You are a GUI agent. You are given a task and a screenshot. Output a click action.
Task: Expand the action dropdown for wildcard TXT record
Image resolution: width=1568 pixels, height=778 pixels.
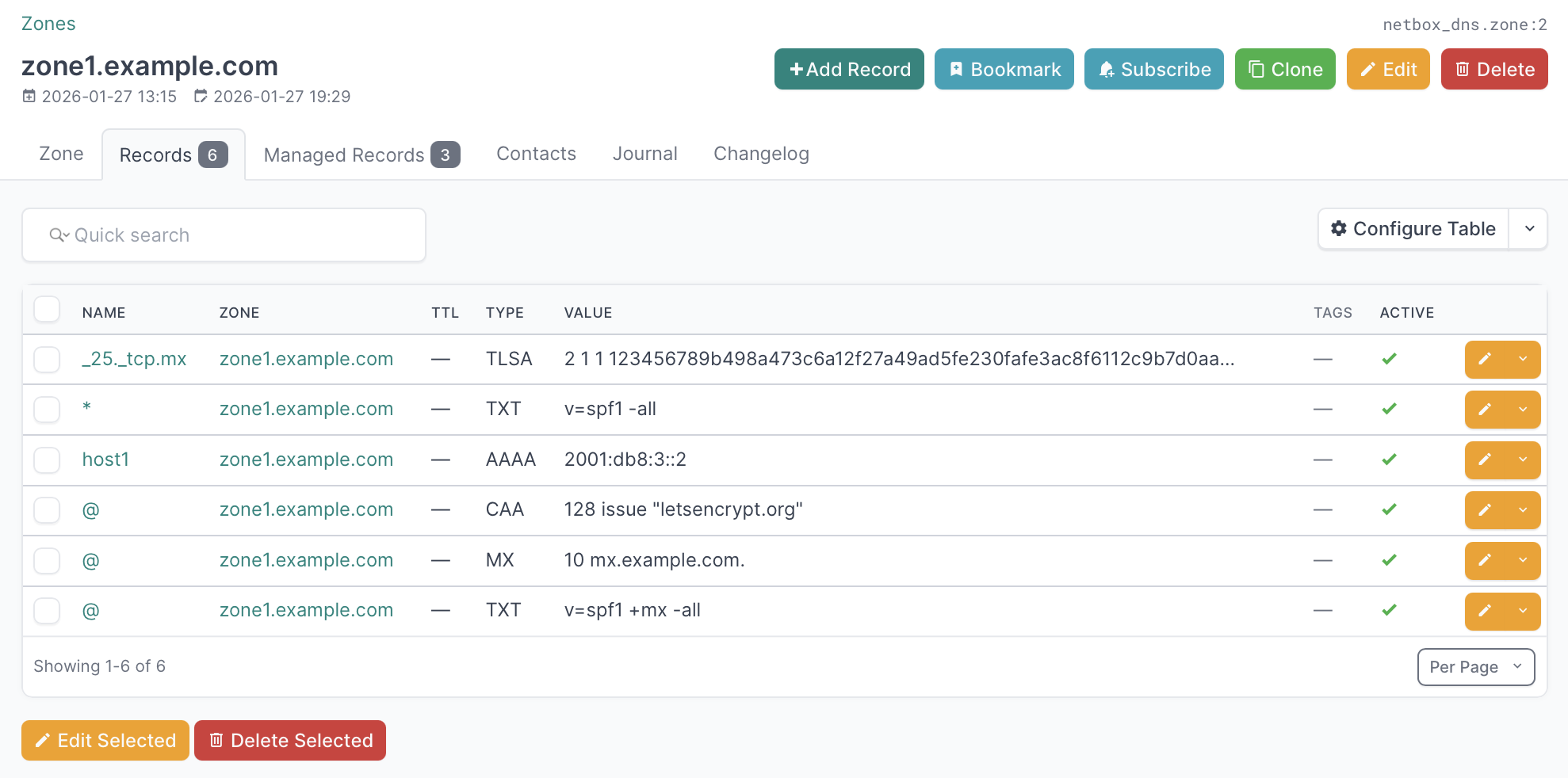click(1522, 410)
